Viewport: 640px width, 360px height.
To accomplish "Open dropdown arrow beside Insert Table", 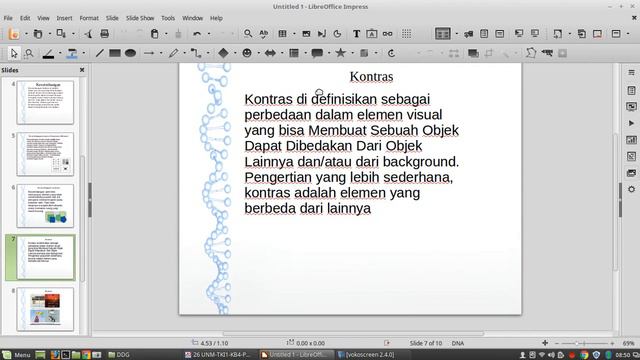I will point(294,34).
